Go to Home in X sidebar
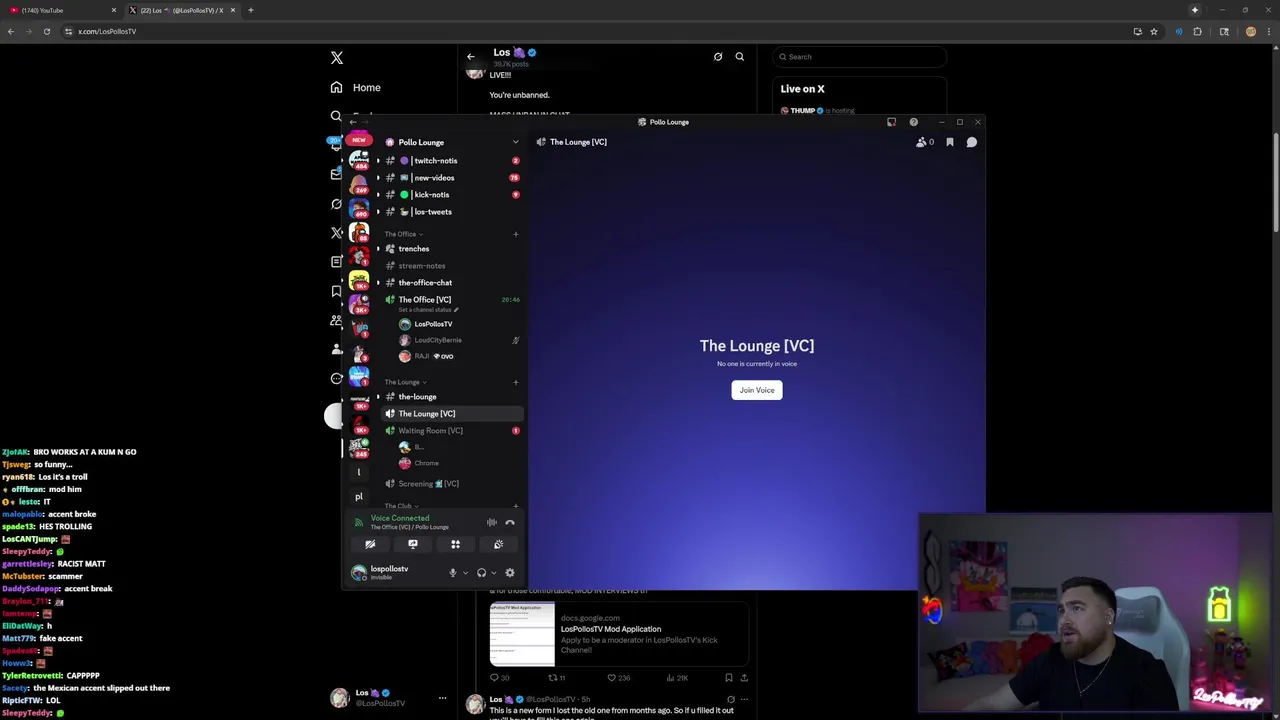Image resolution: width=1280 pixels, height=720 pixels. (x=355, y=88)
